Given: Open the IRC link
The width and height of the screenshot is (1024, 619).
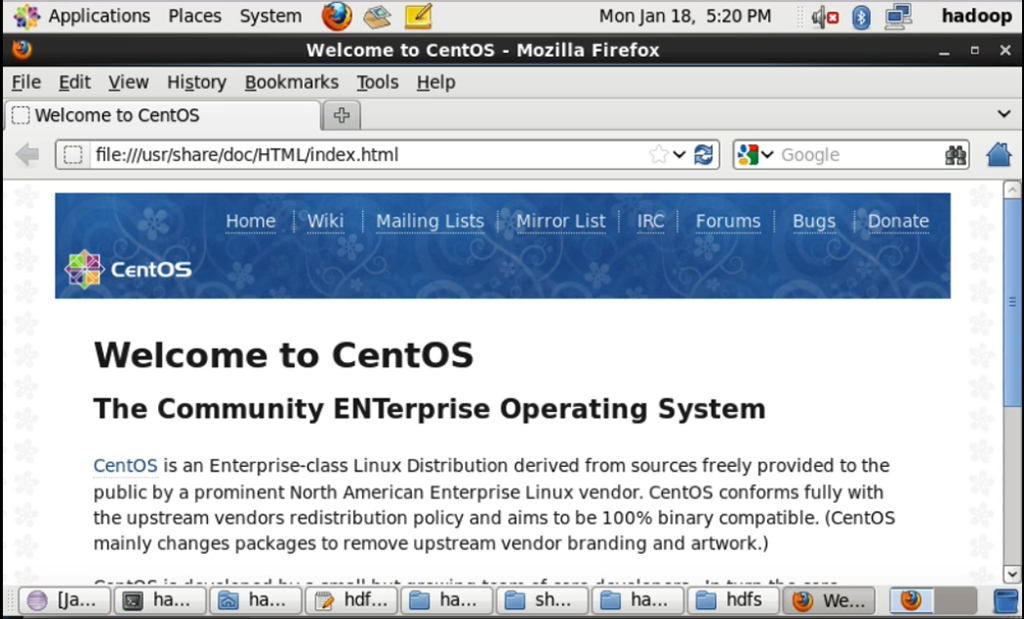Looking at the screenshot, I should (x=650, y=221).
